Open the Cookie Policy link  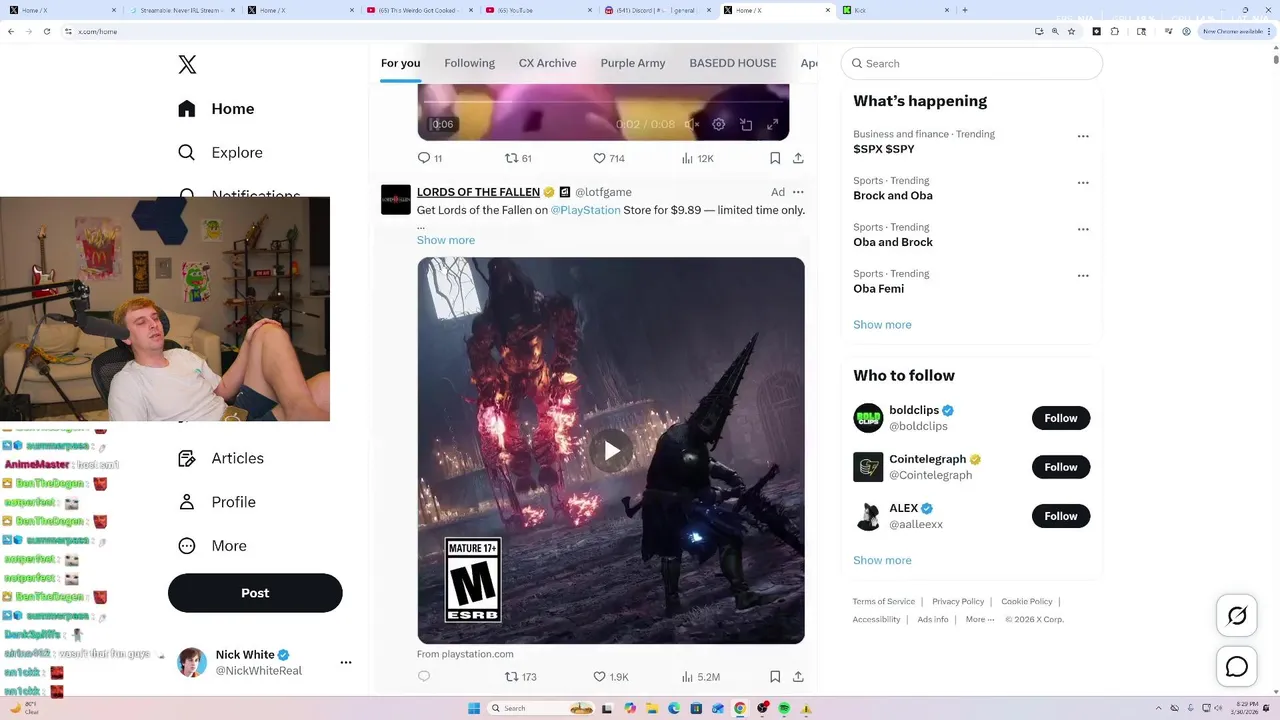point(1027,602)
